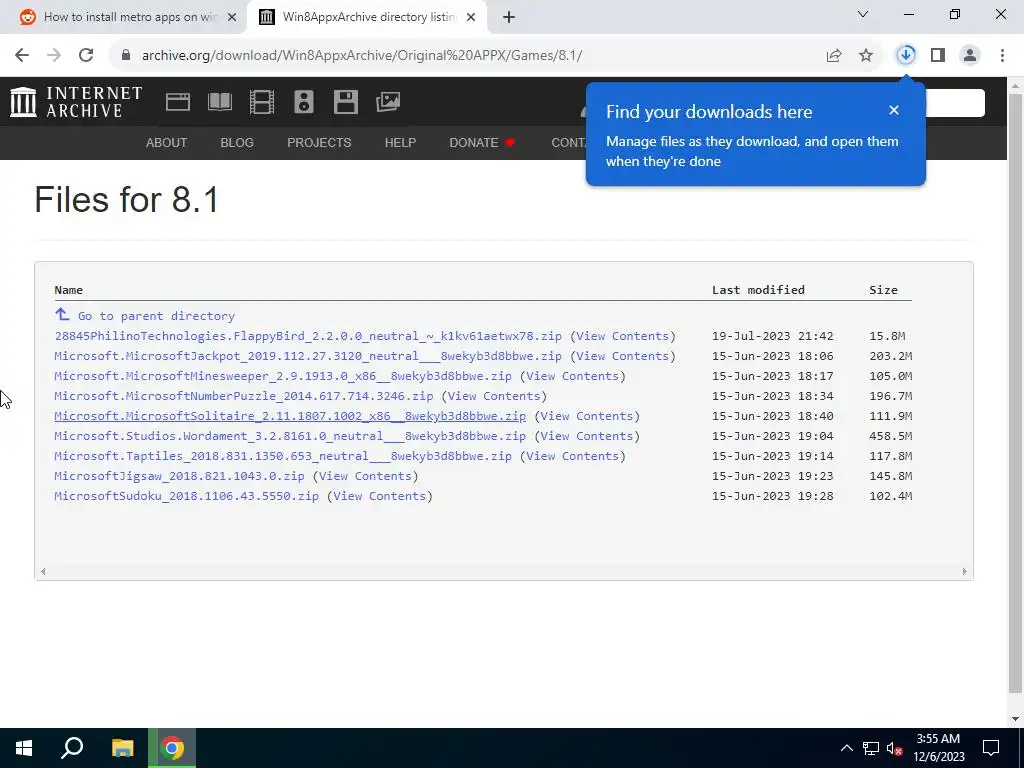The image size is (1024, 768).
Task: Bookmark this page with the star icon
Action: click(866, 55)
